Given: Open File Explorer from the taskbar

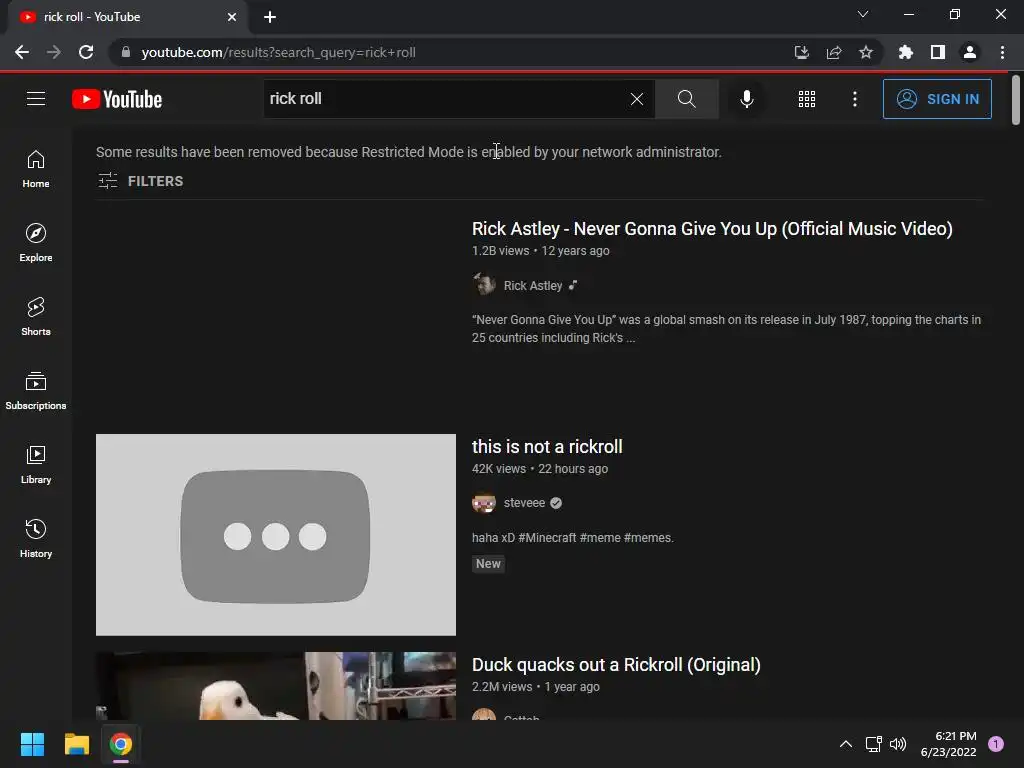Looking at the screenshot, I should coord(76,744).
